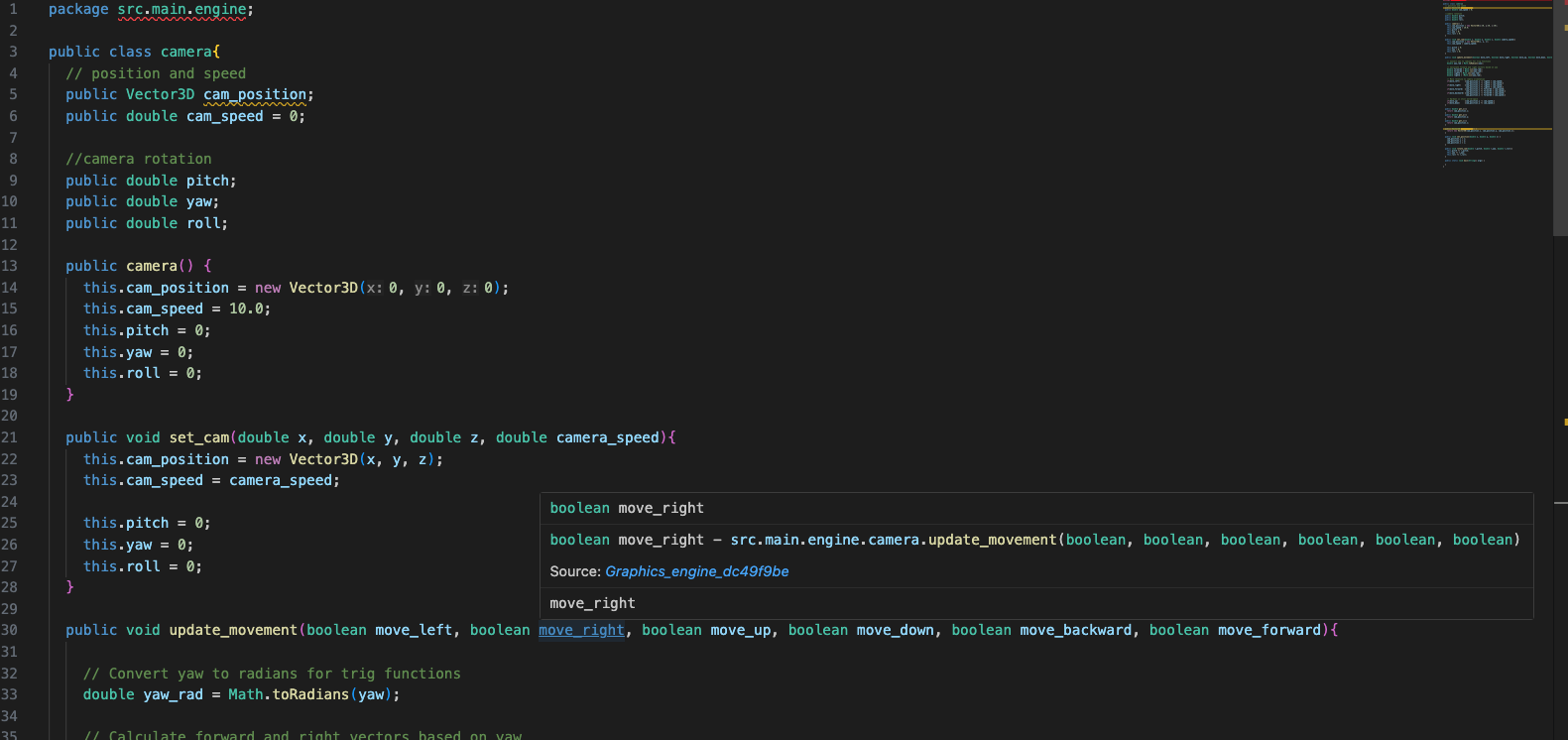Image resolution: width=1568 pixels, height=740 pixels.
Task: Open the Graphics_engine_dc49f9be source link
Action: point(696,571)
